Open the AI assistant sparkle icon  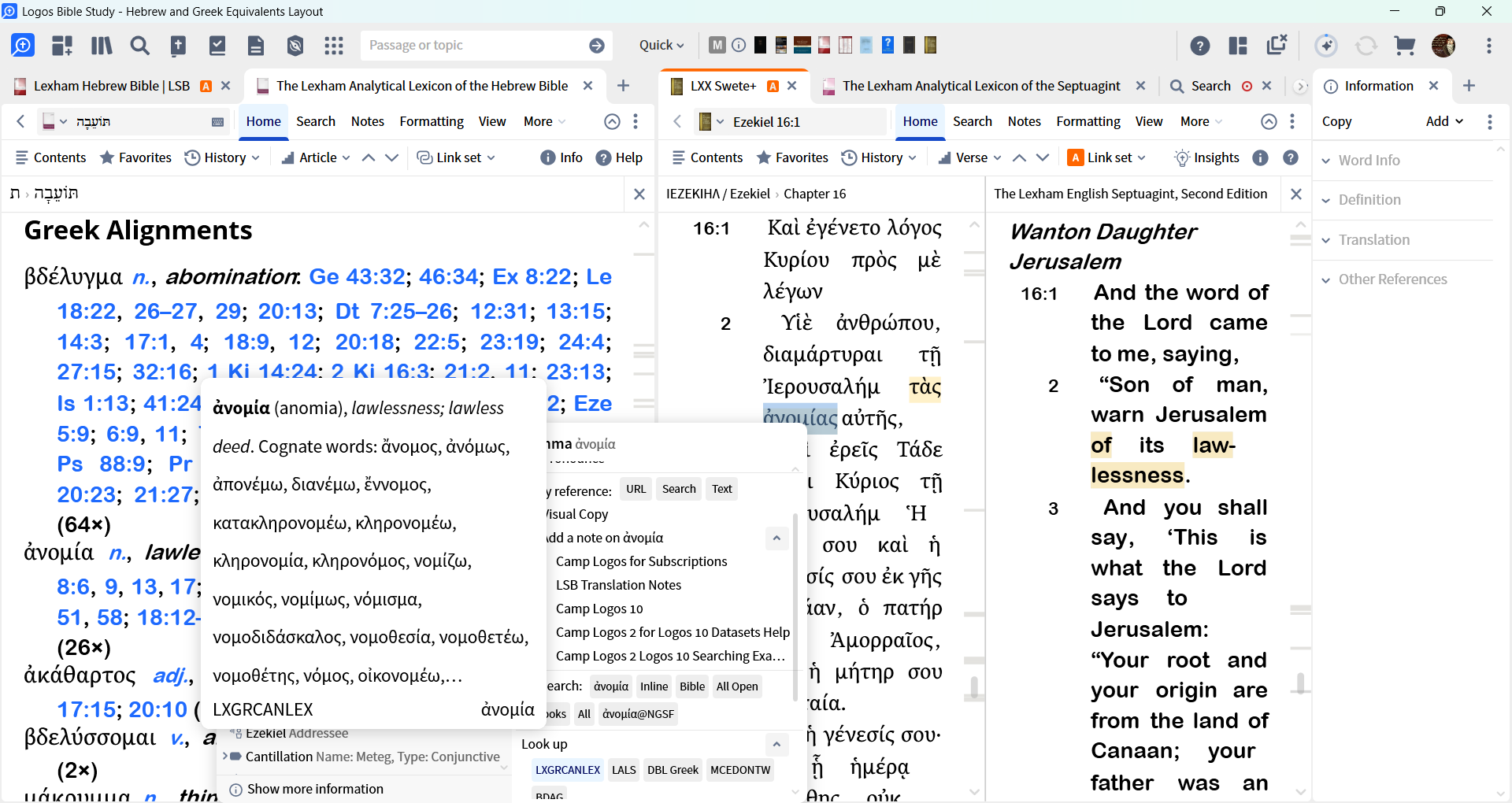tap(1327, 46)
